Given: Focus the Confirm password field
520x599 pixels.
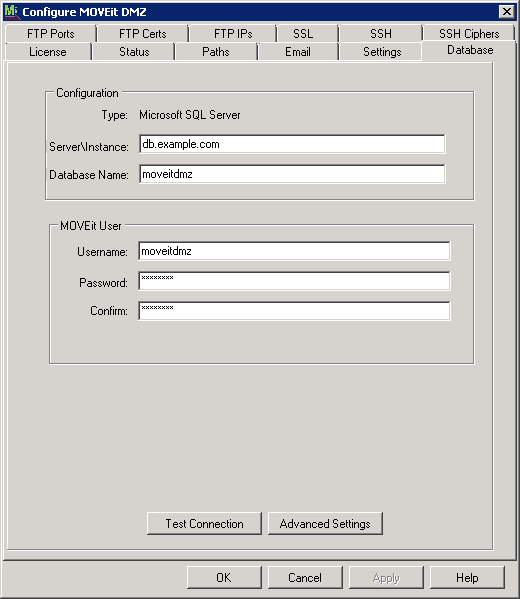Looking at the screenshot, I should (294, 311).
